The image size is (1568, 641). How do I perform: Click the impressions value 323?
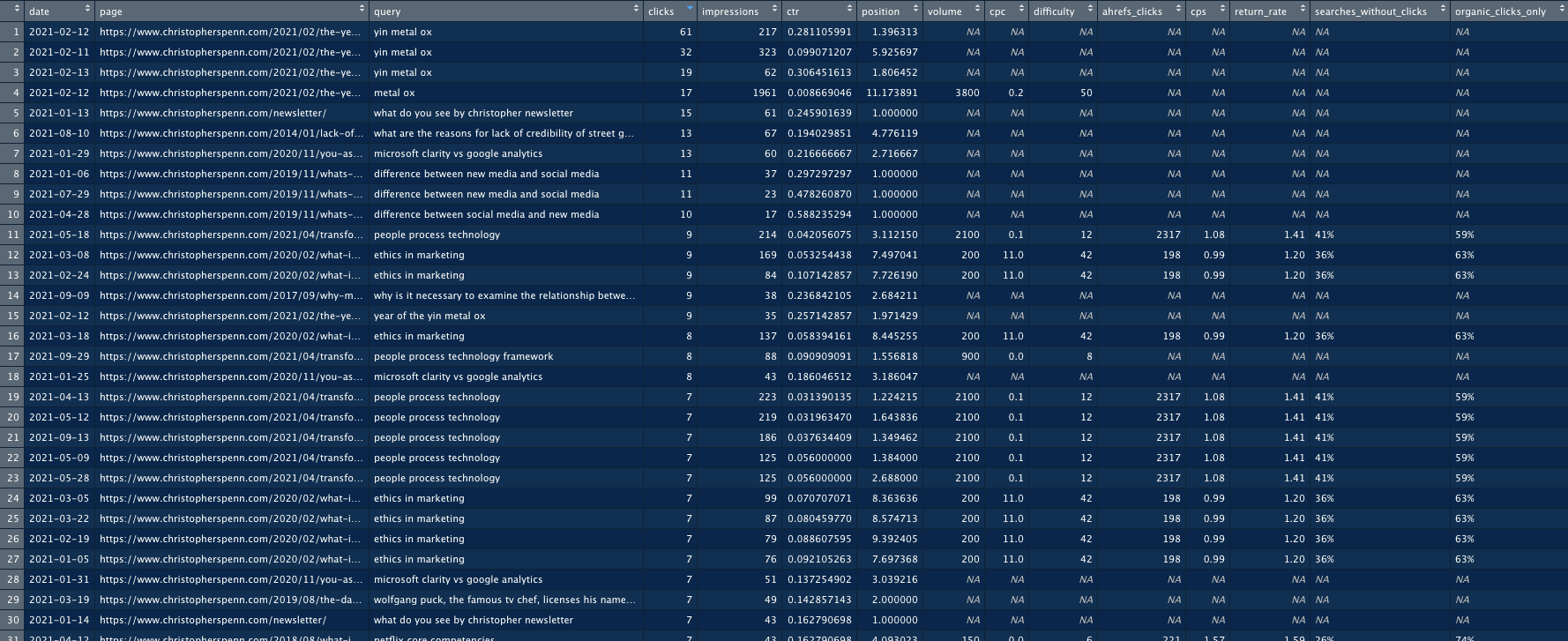point(767,52)
